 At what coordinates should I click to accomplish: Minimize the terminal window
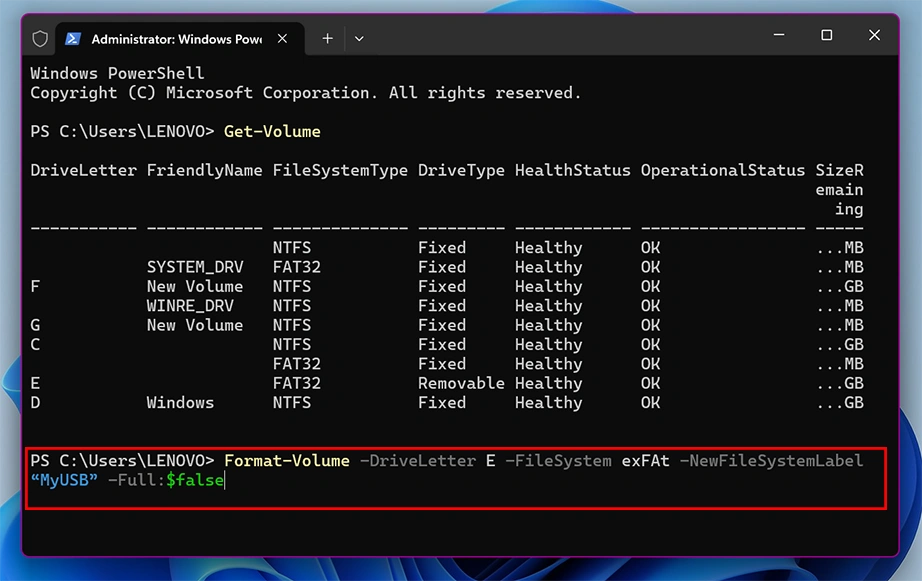pyautogui.click(x=779, y=35)
